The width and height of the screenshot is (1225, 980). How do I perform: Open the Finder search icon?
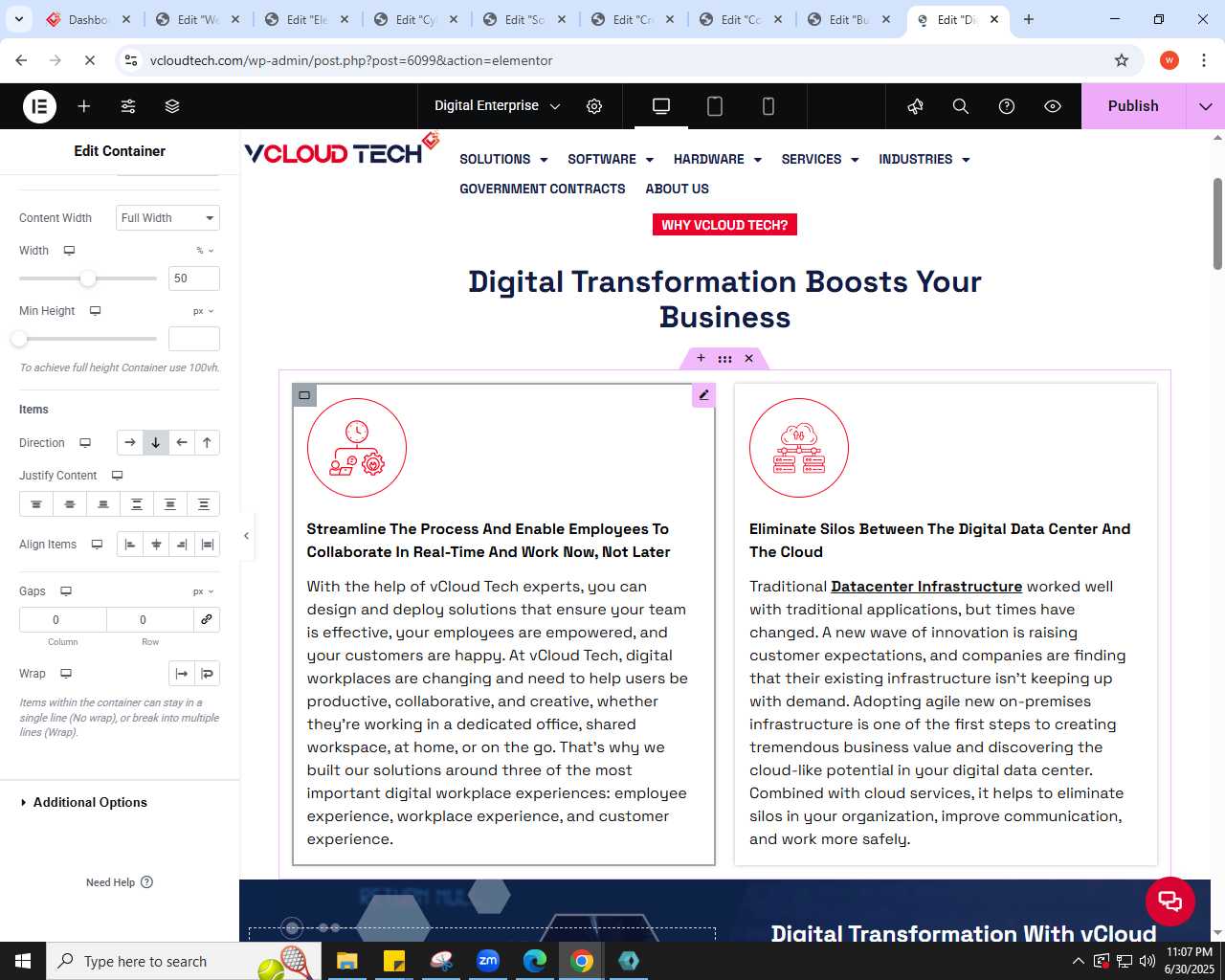(961, 106)
